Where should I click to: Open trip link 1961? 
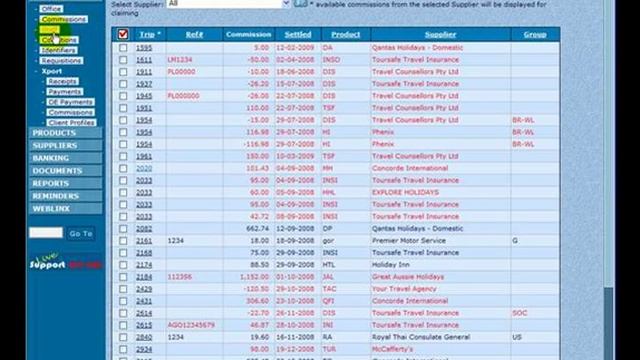[x=144, y=156]
